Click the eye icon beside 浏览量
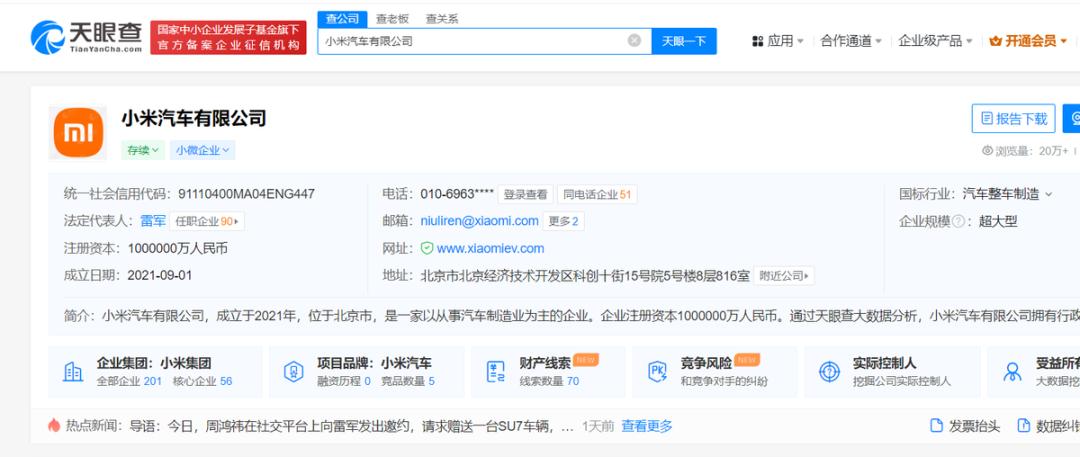1080x457 pixels. pos(987,150)
